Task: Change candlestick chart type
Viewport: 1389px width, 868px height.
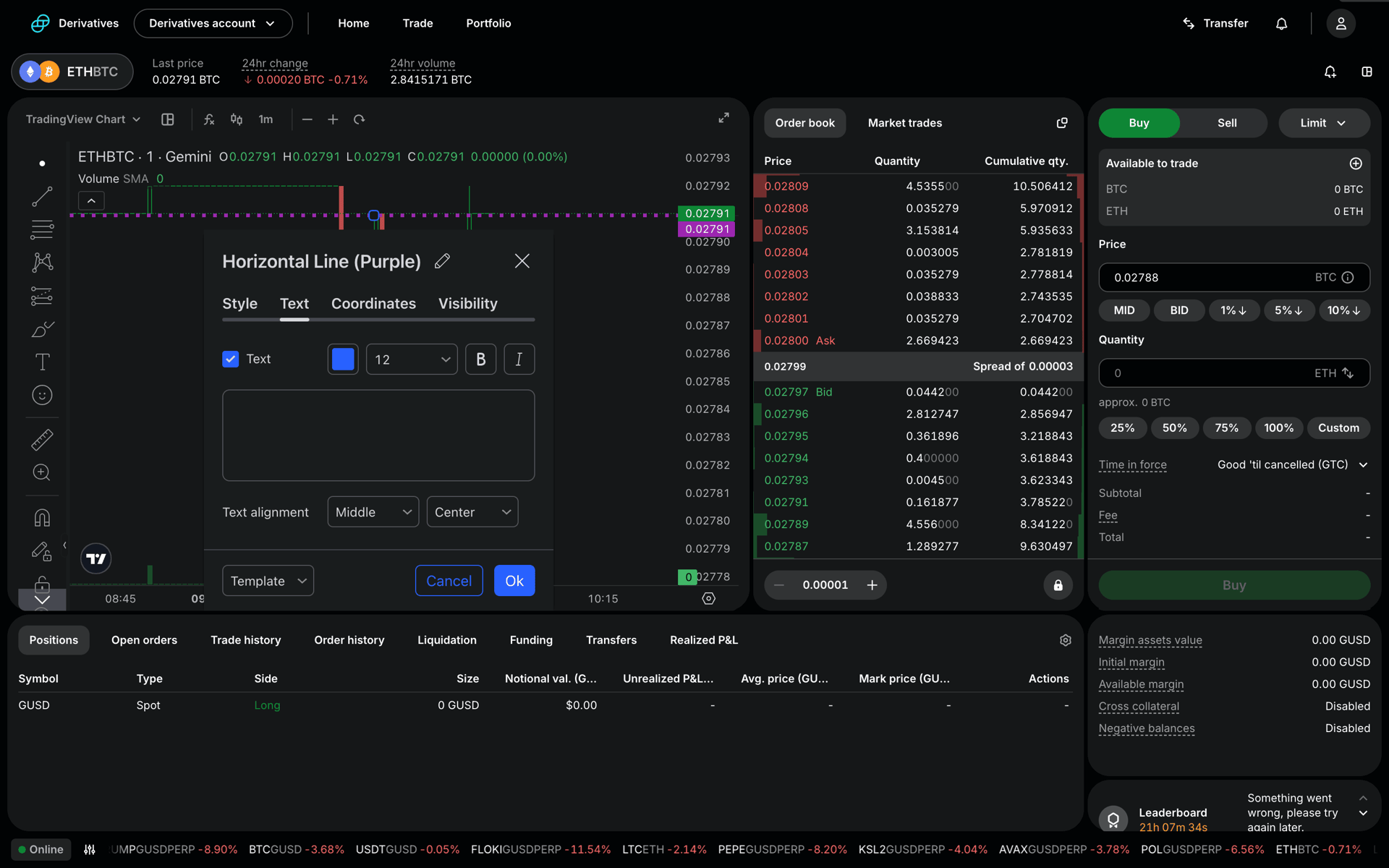Action: pos(237,119)
